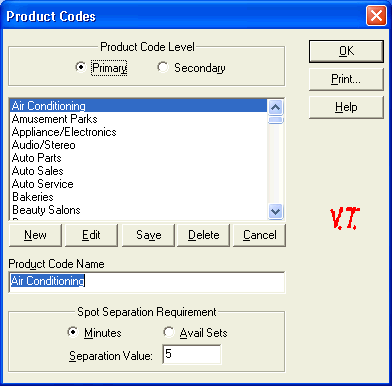Click the product list scrollbar thumb

click(276, 120)
